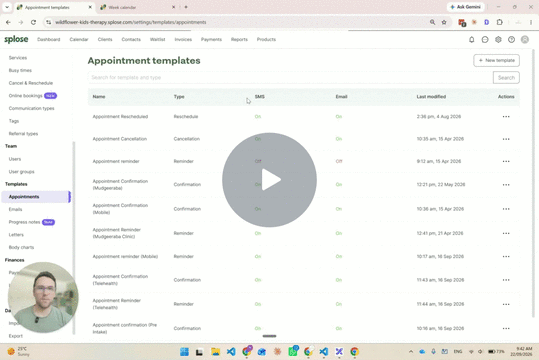This screenshot has height=360, width=539.
Task: Open a new browser tab with the plus icon
Action: point(186,7)
